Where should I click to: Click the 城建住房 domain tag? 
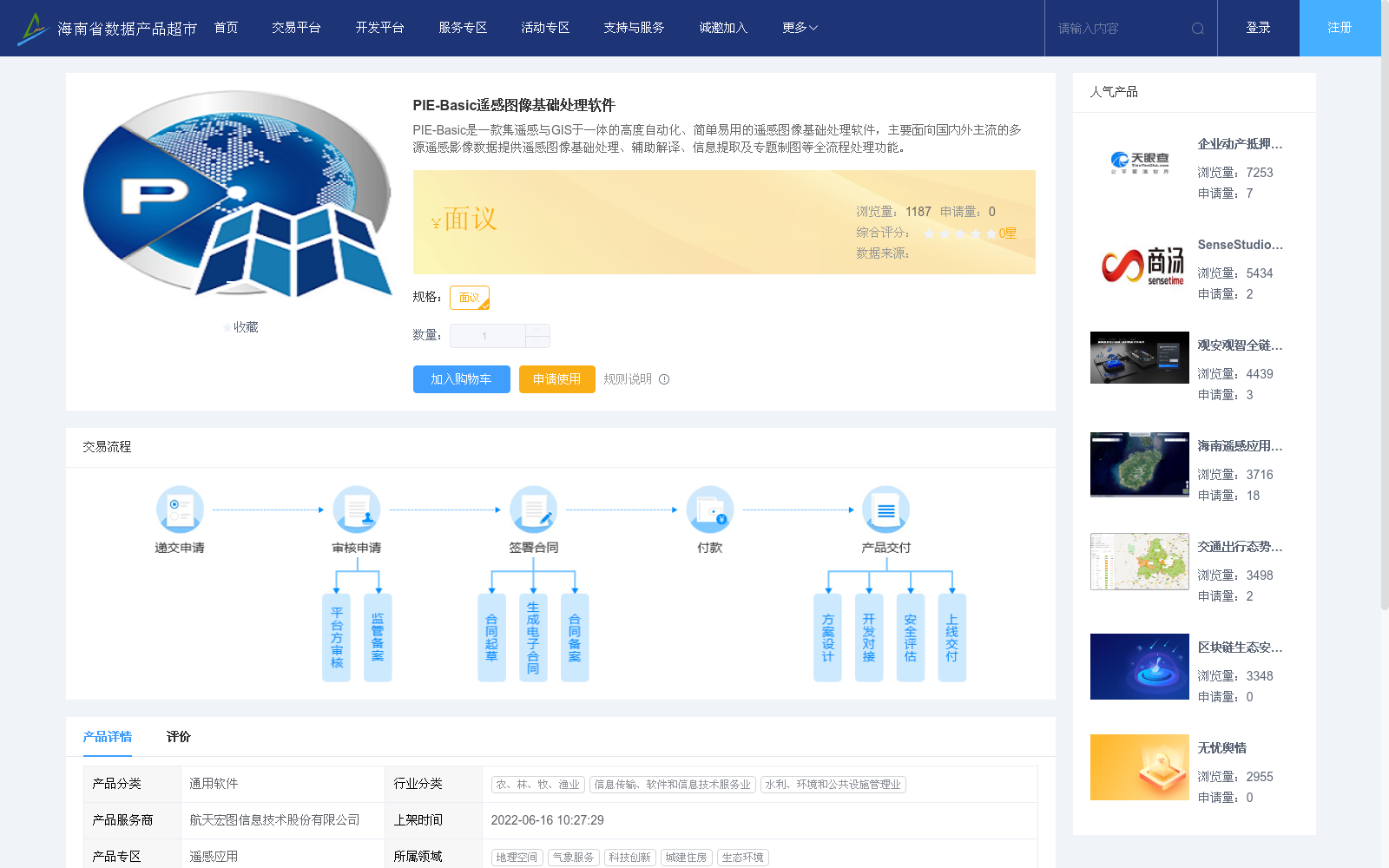click(687, 858)
